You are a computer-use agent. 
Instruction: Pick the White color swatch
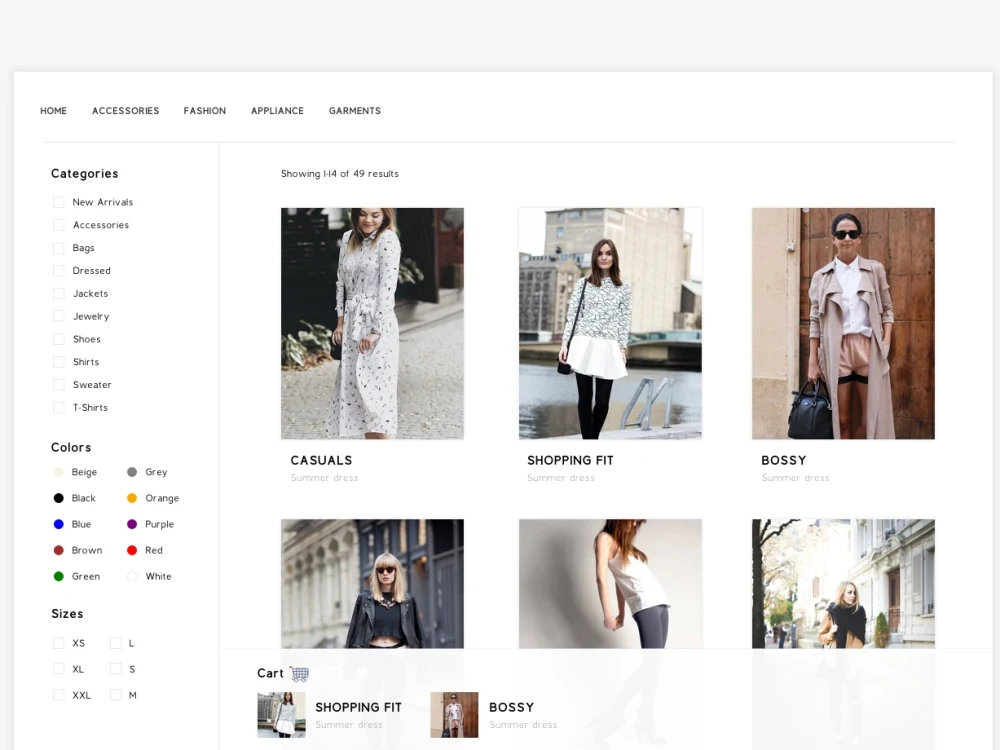pos(132,577)
